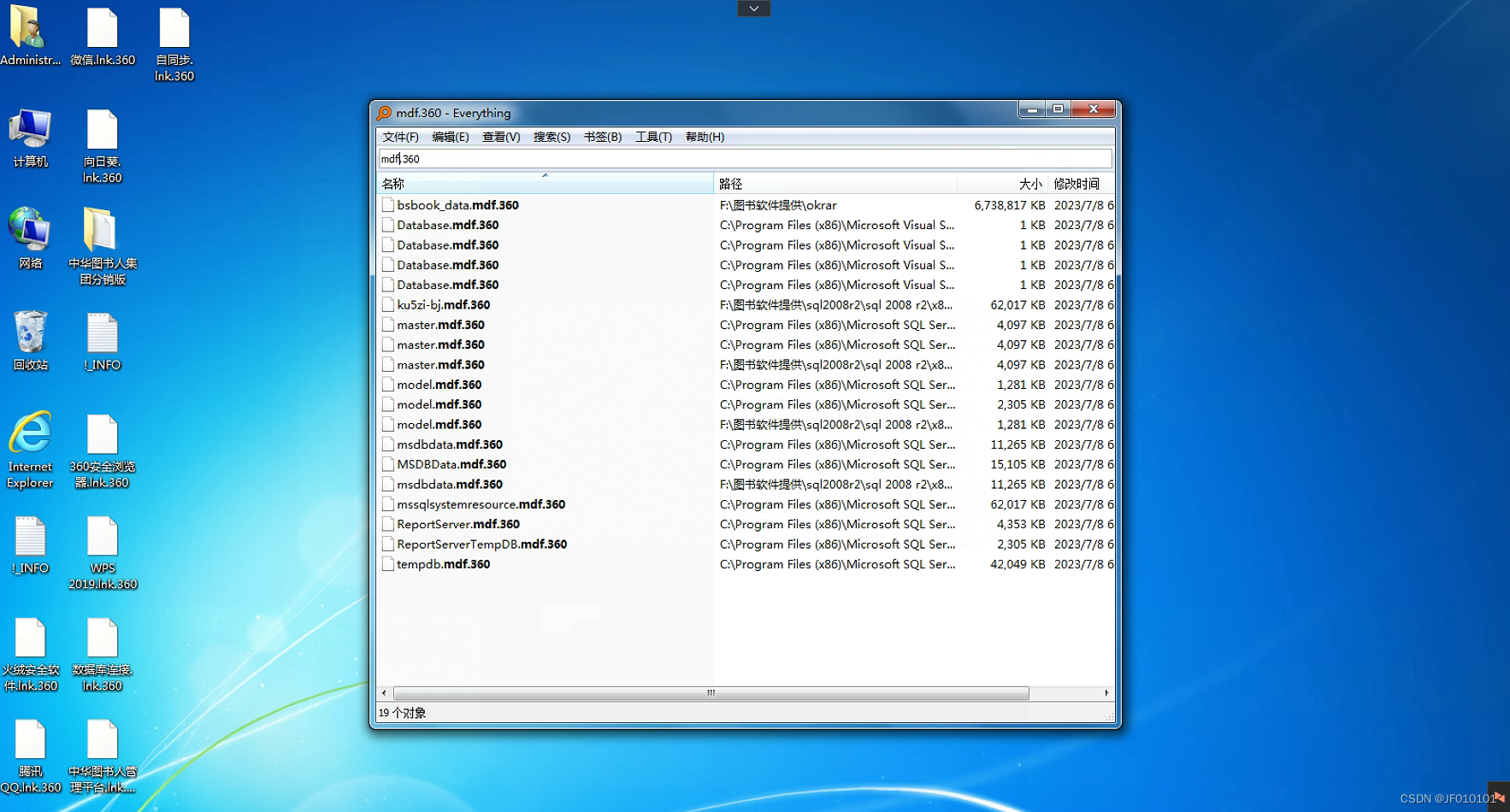Click the horizontal scrollbar right arrow

1106,693
